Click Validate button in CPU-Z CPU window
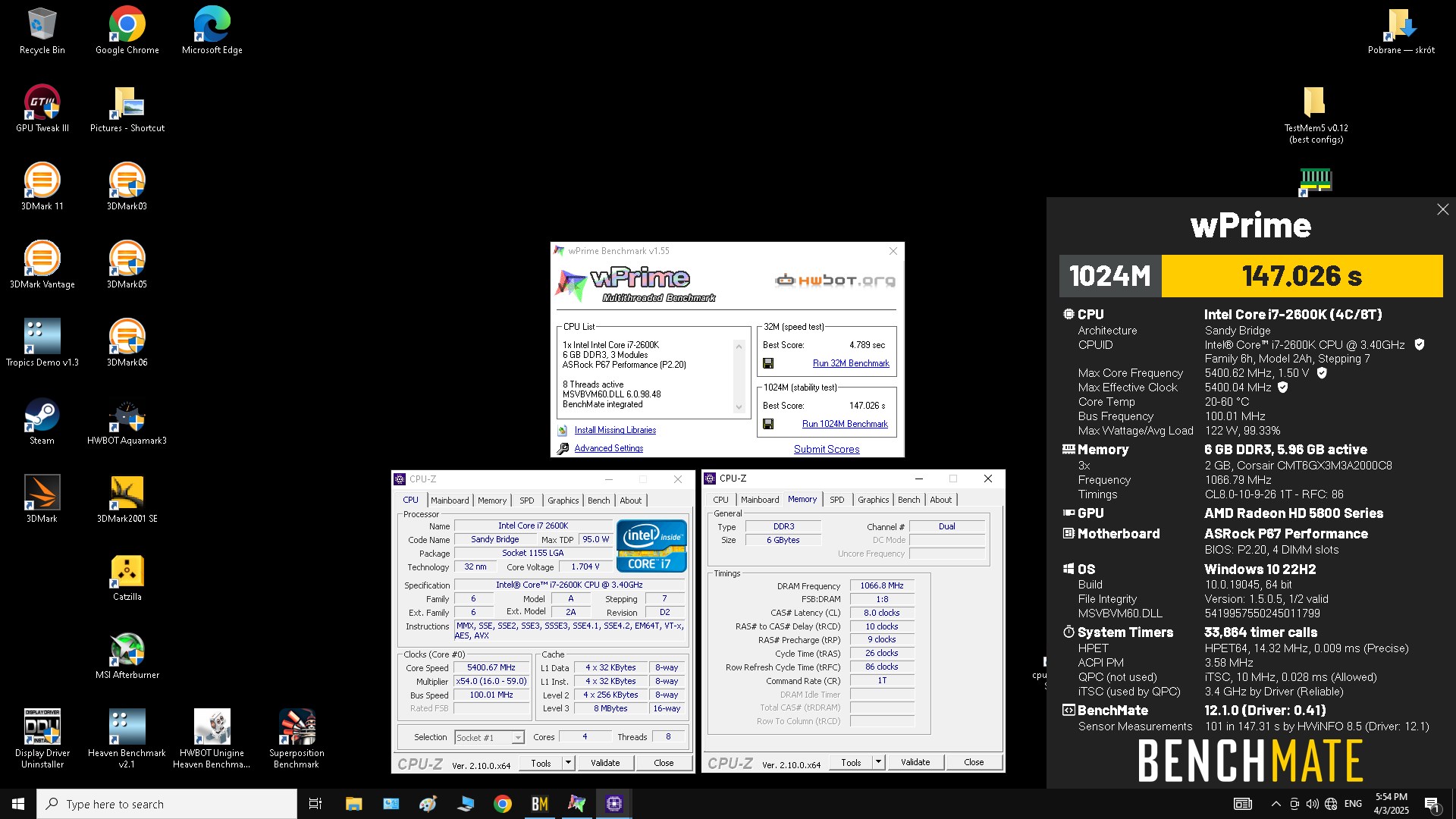 (605, 763)
